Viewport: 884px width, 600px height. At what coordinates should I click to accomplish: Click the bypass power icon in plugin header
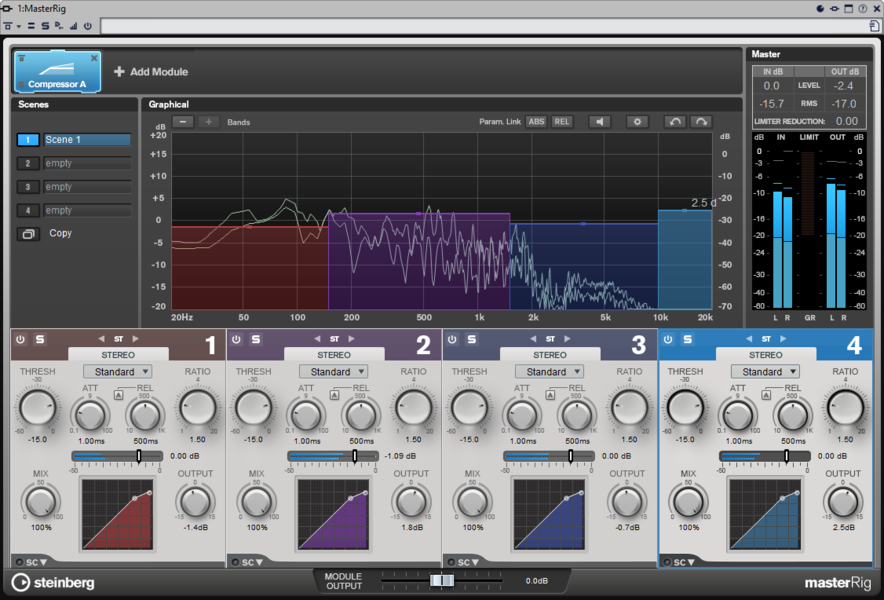[87, 26]
